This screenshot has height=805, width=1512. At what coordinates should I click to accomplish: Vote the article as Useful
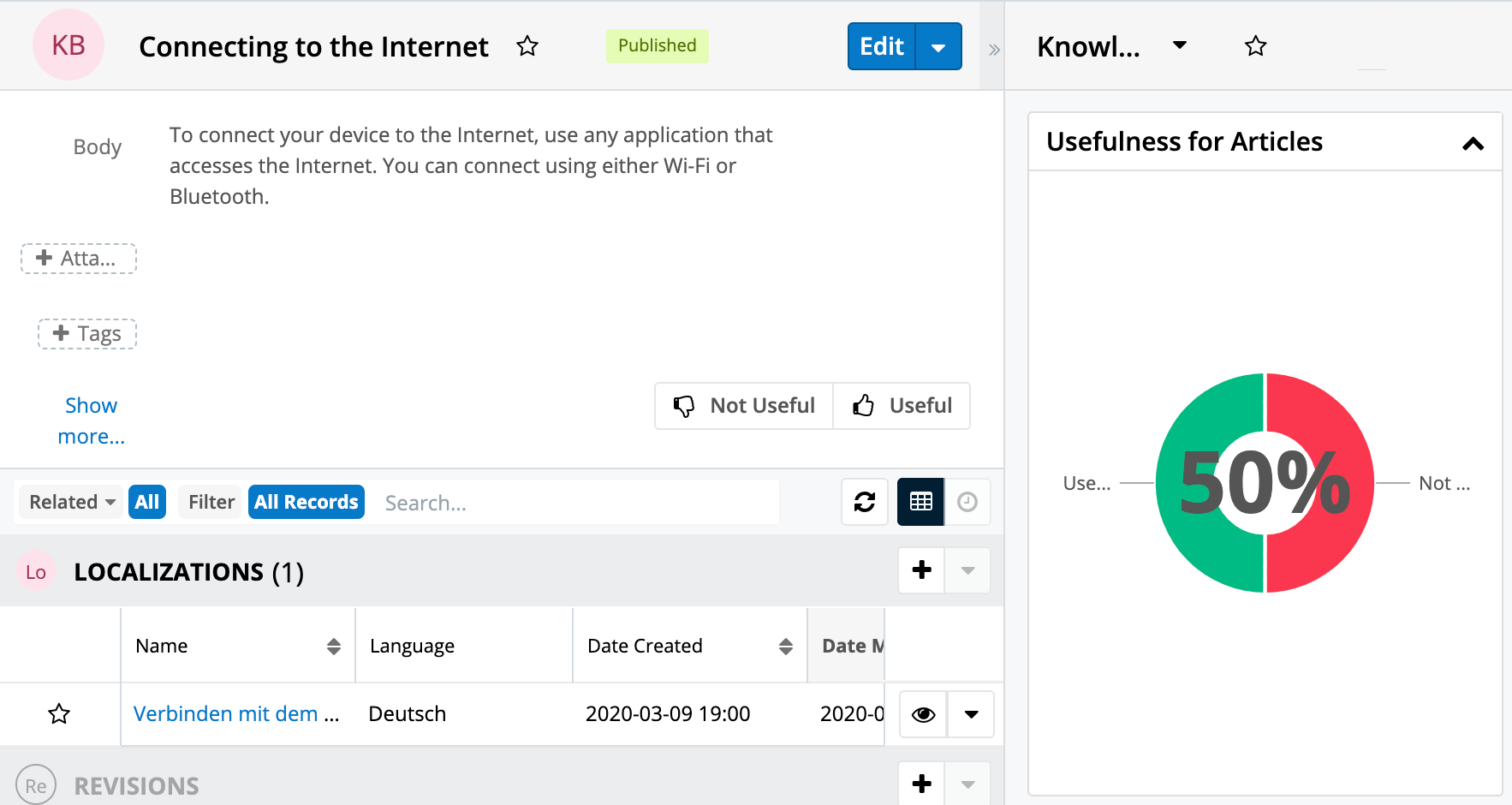point(902,406)
